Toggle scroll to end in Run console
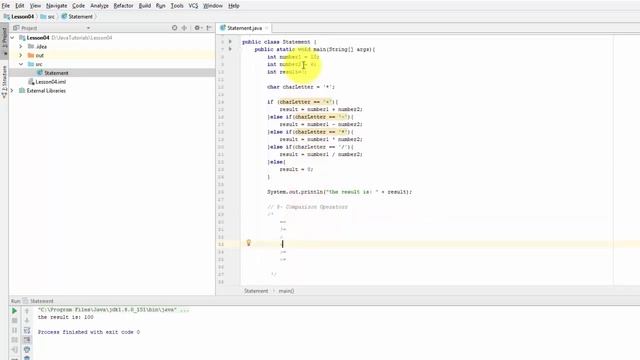 click(x=27, y=340)
